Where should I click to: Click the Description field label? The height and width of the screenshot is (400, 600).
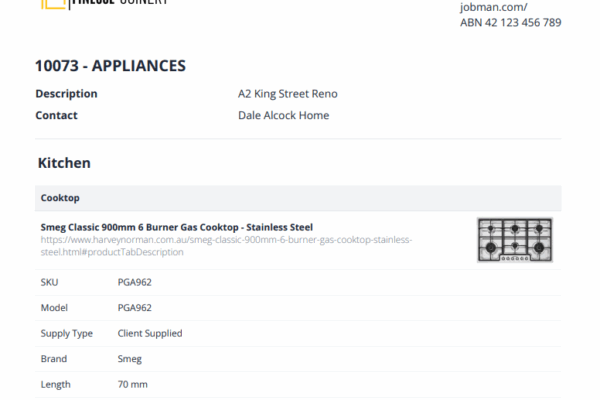point(66,94)
